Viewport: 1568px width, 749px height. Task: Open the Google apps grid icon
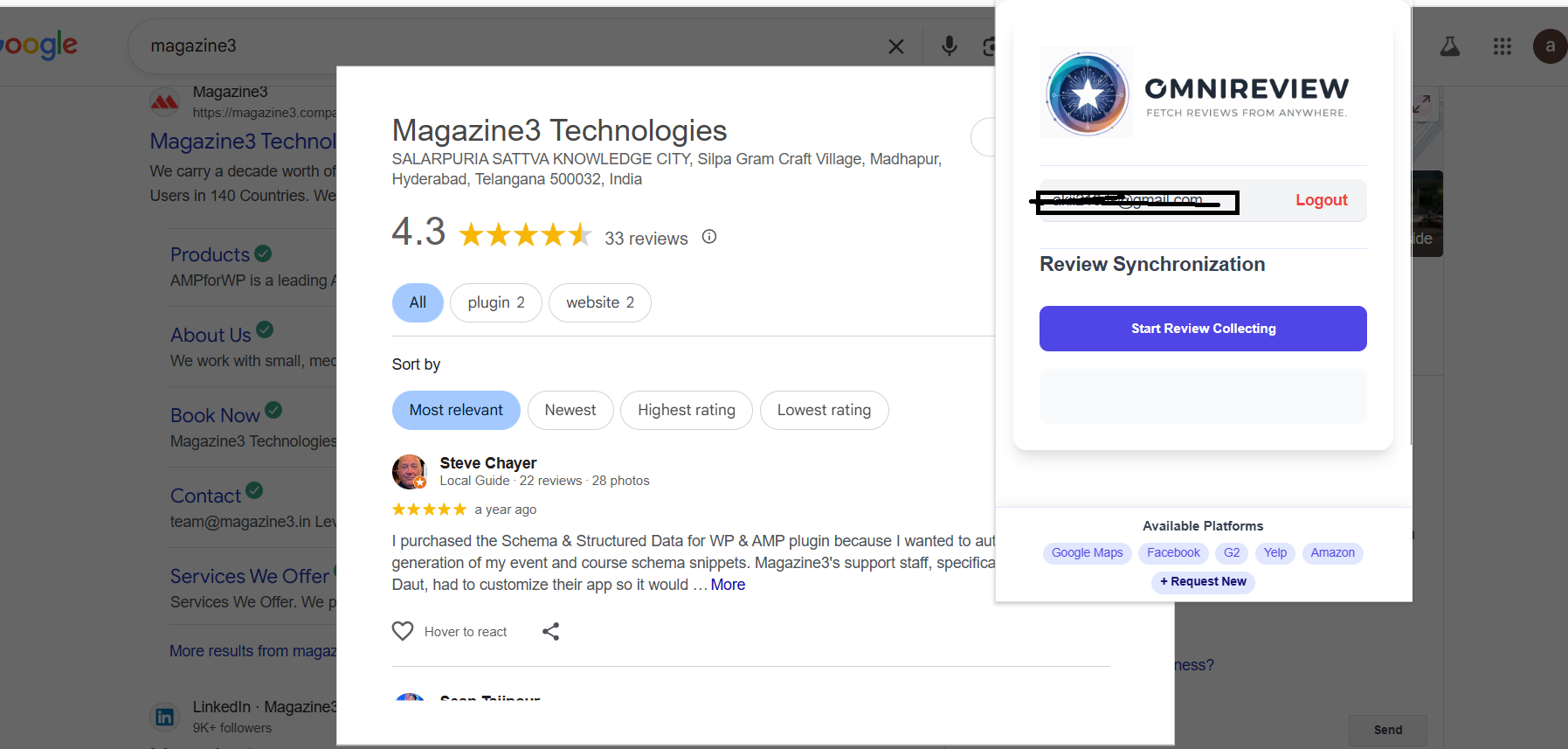point(1502,46)
